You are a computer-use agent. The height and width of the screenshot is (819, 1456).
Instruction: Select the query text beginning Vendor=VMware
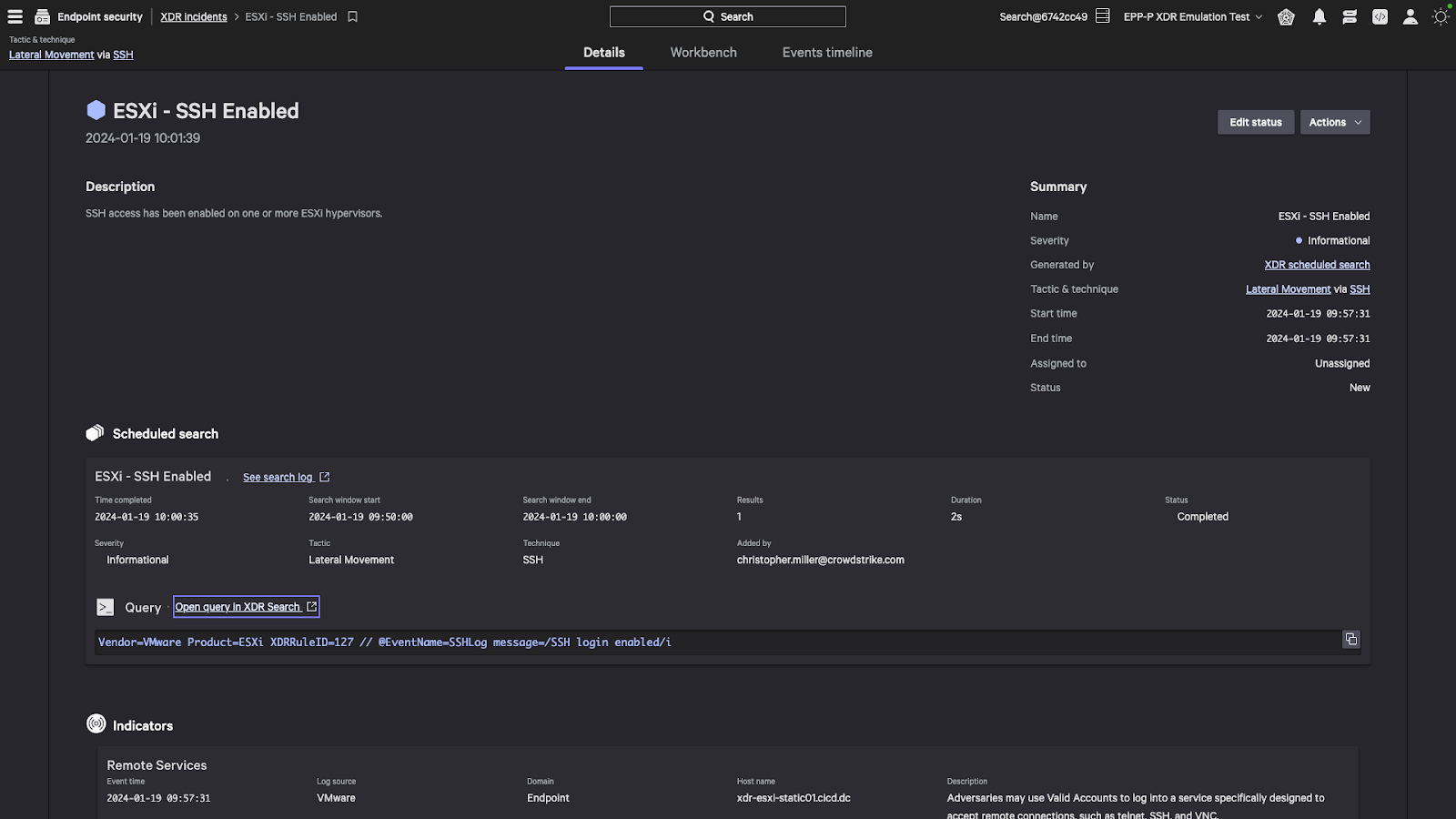(x=385, y=642)
